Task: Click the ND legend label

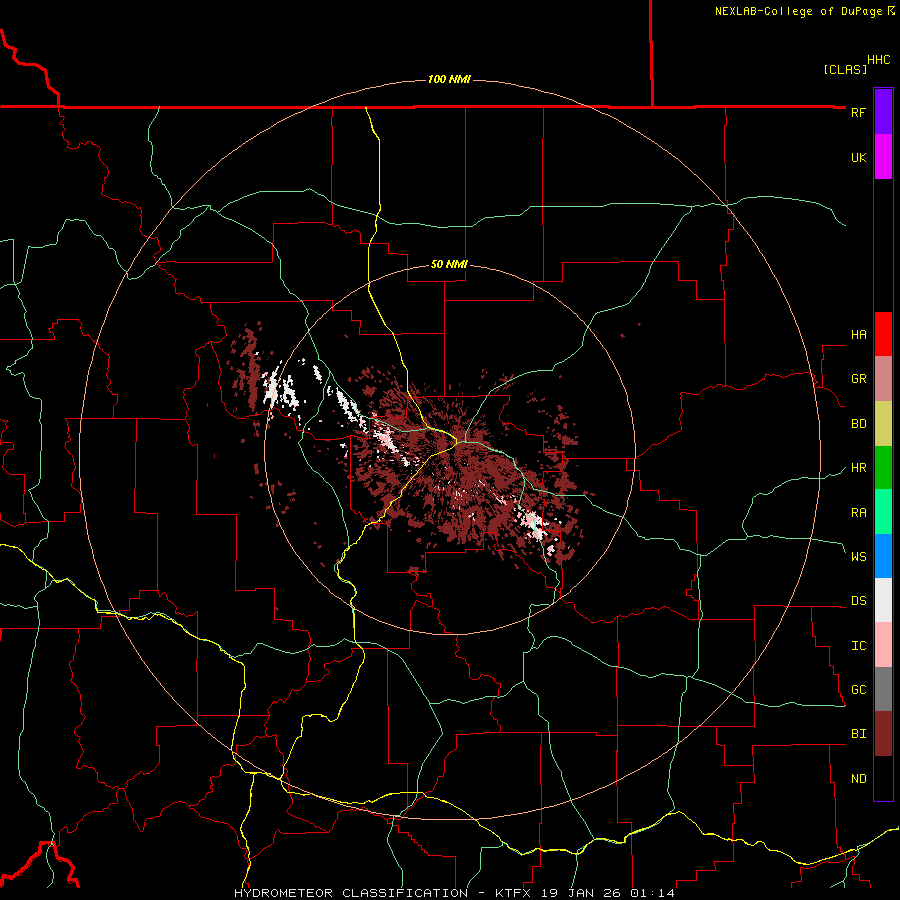Action: click(x=858, y=778)
